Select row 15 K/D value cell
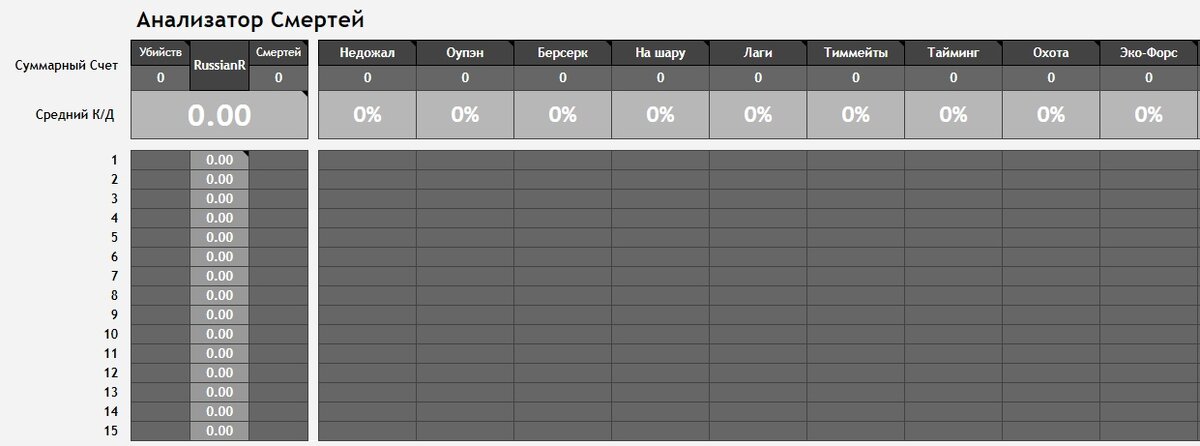The width and height of the screenshot is (1200, 446). 219,431
